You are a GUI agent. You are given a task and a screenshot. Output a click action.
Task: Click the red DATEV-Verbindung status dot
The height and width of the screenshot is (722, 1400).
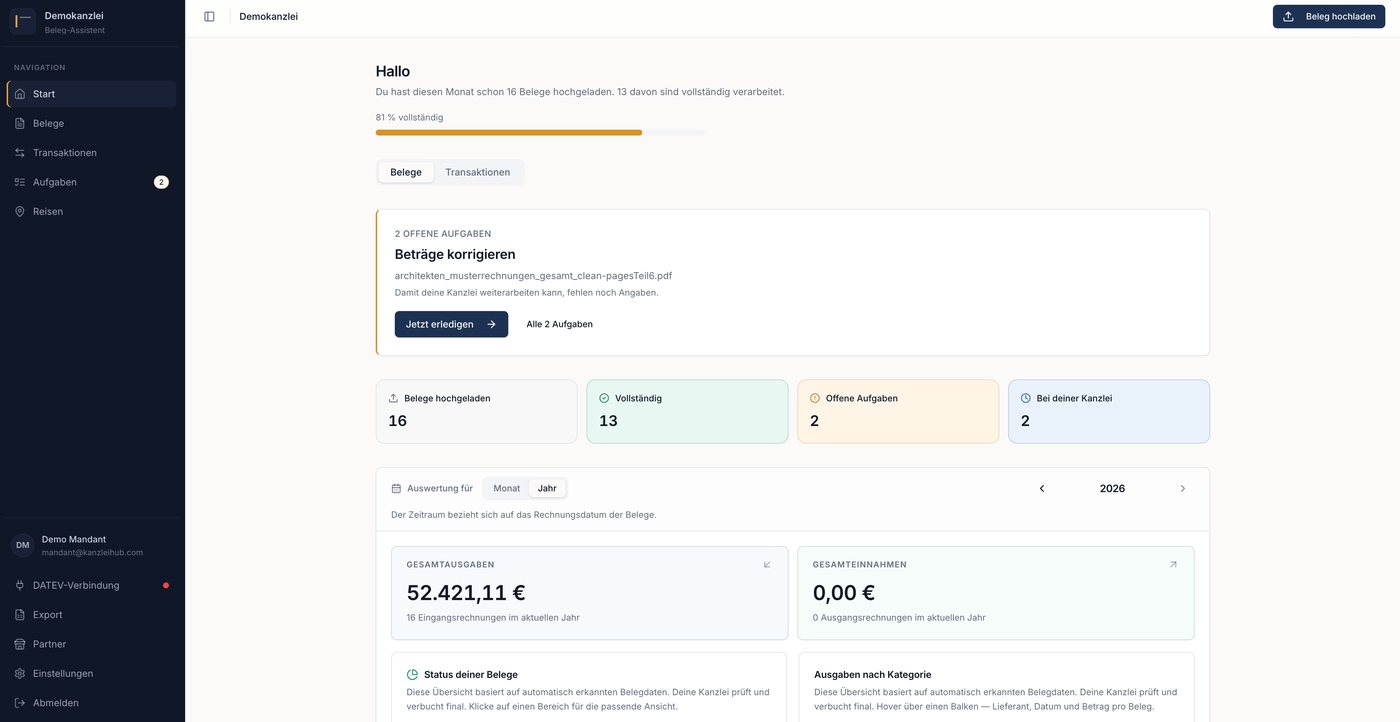click(x=166, y=585)
